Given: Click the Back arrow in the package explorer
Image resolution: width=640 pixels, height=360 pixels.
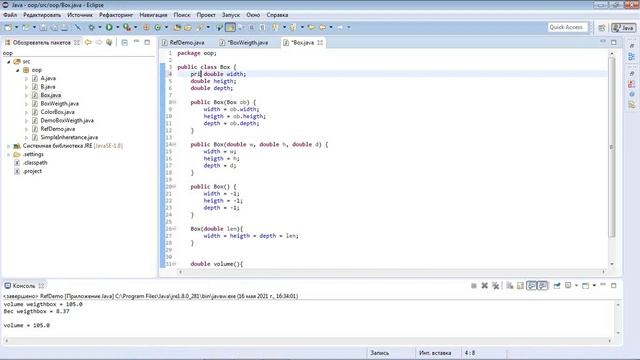Looking at the screenshot, I should 88,42.
